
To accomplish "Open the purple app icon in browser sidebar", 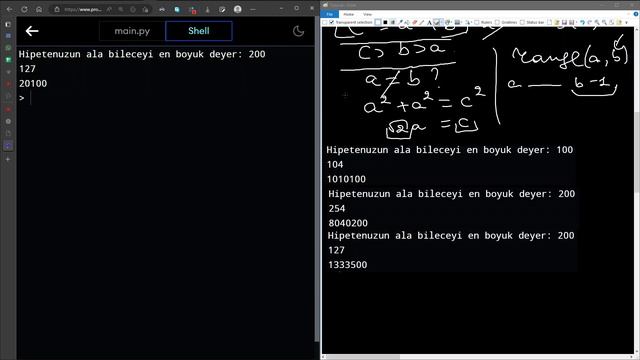I will click(8, 146).
